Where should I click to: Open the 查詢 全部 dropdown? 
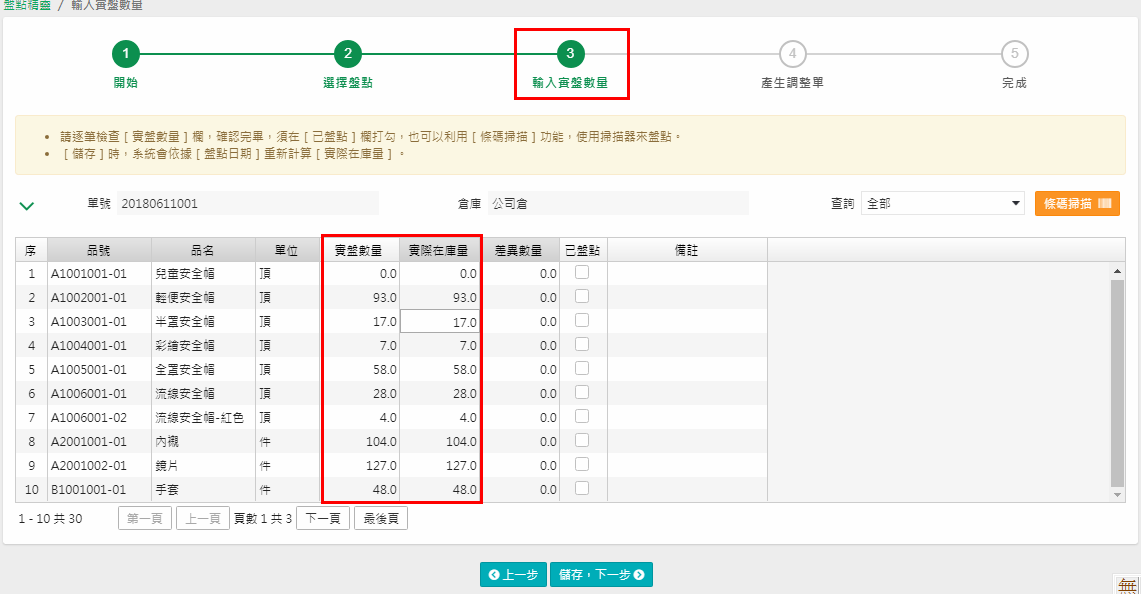click(x=942, y=203)
